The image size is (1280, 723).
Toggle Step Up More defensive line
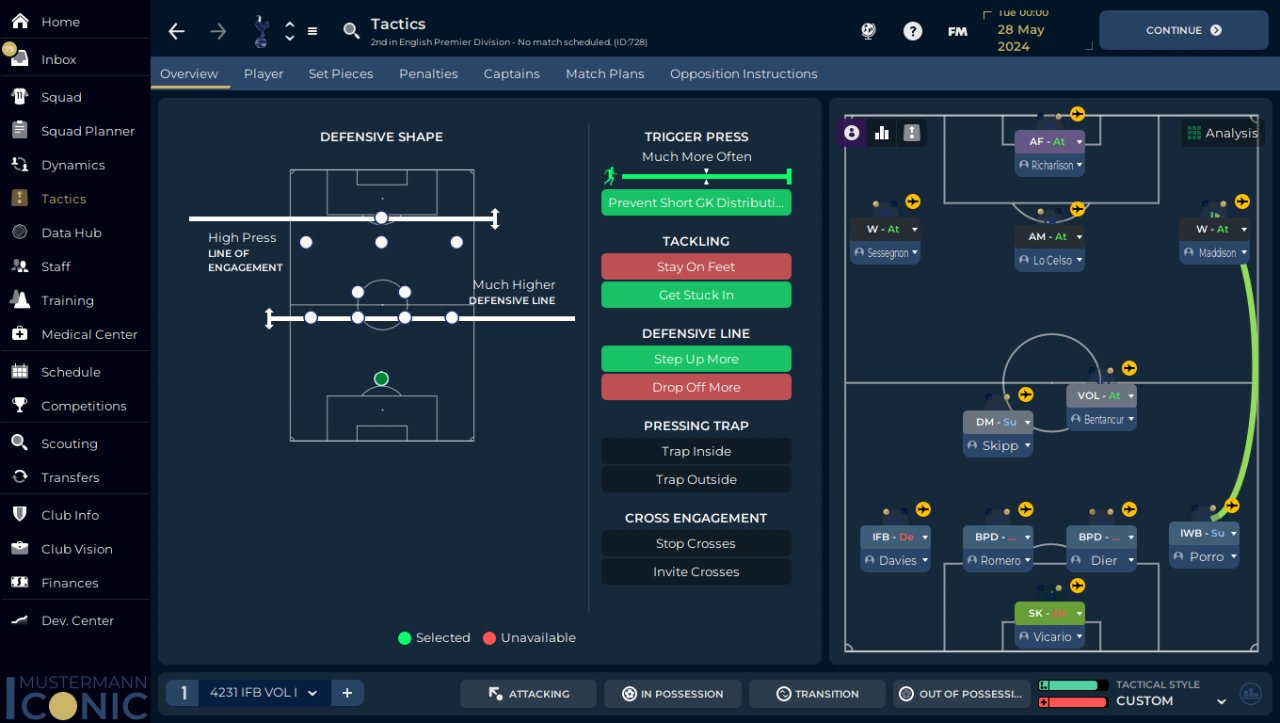click(696, 359)
